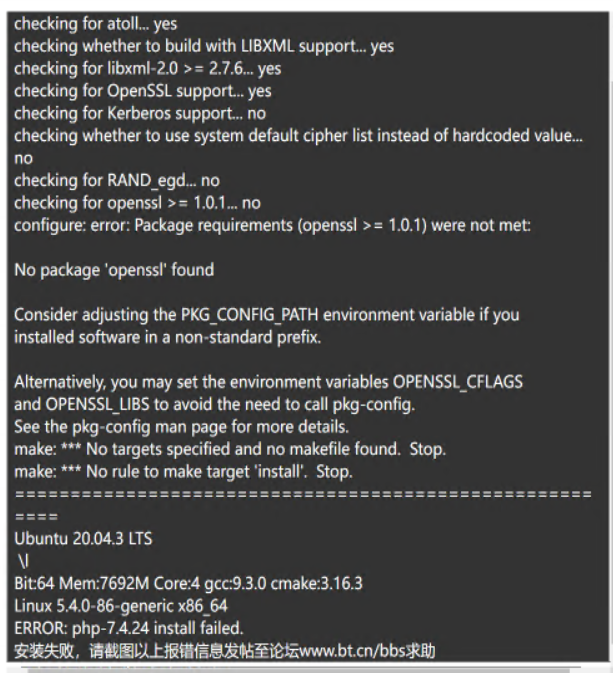Click the 'checking for Kerberos support' line

click(140, 113)
